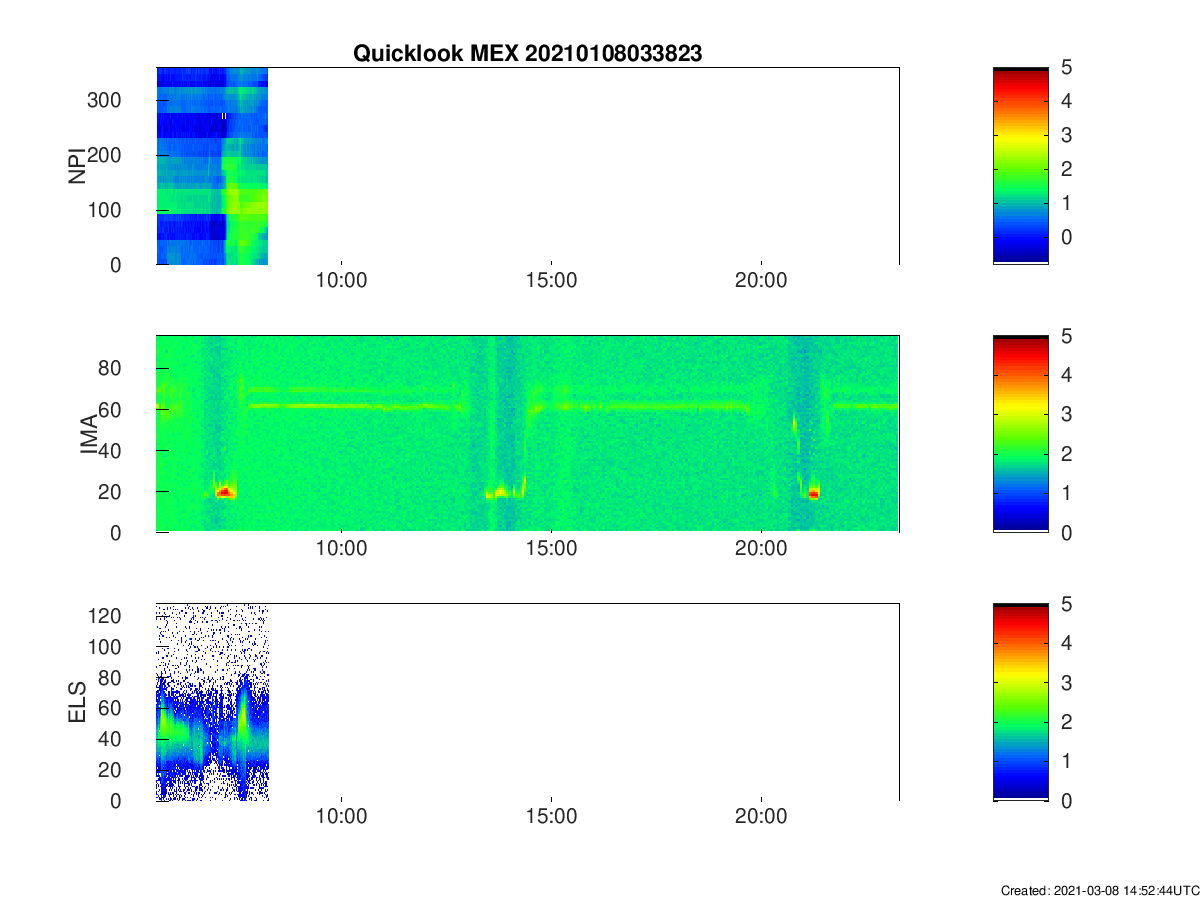Viewport: 1200px width, 900px height.
Task: Click "20:00" tick under ELS panel
Action: click(761, 817)
